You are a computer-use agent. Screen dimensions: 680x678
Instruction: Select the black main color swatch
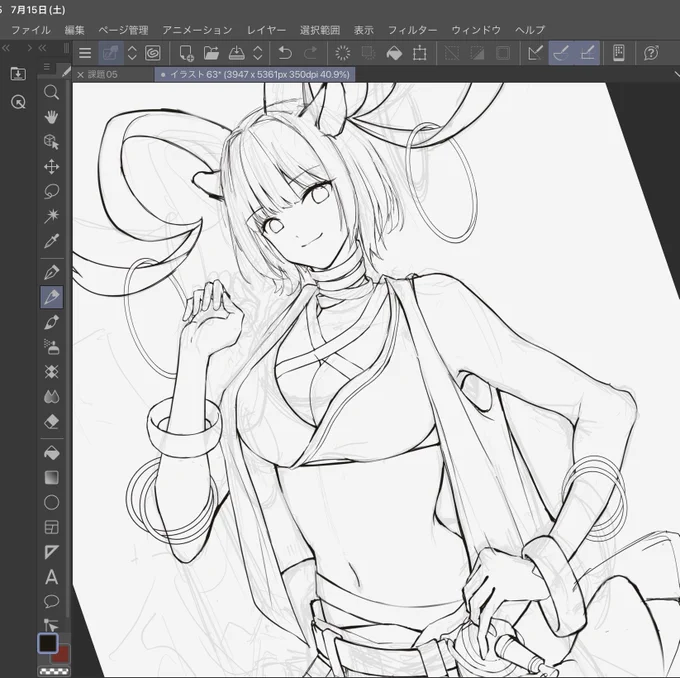[x=47, y=643]
